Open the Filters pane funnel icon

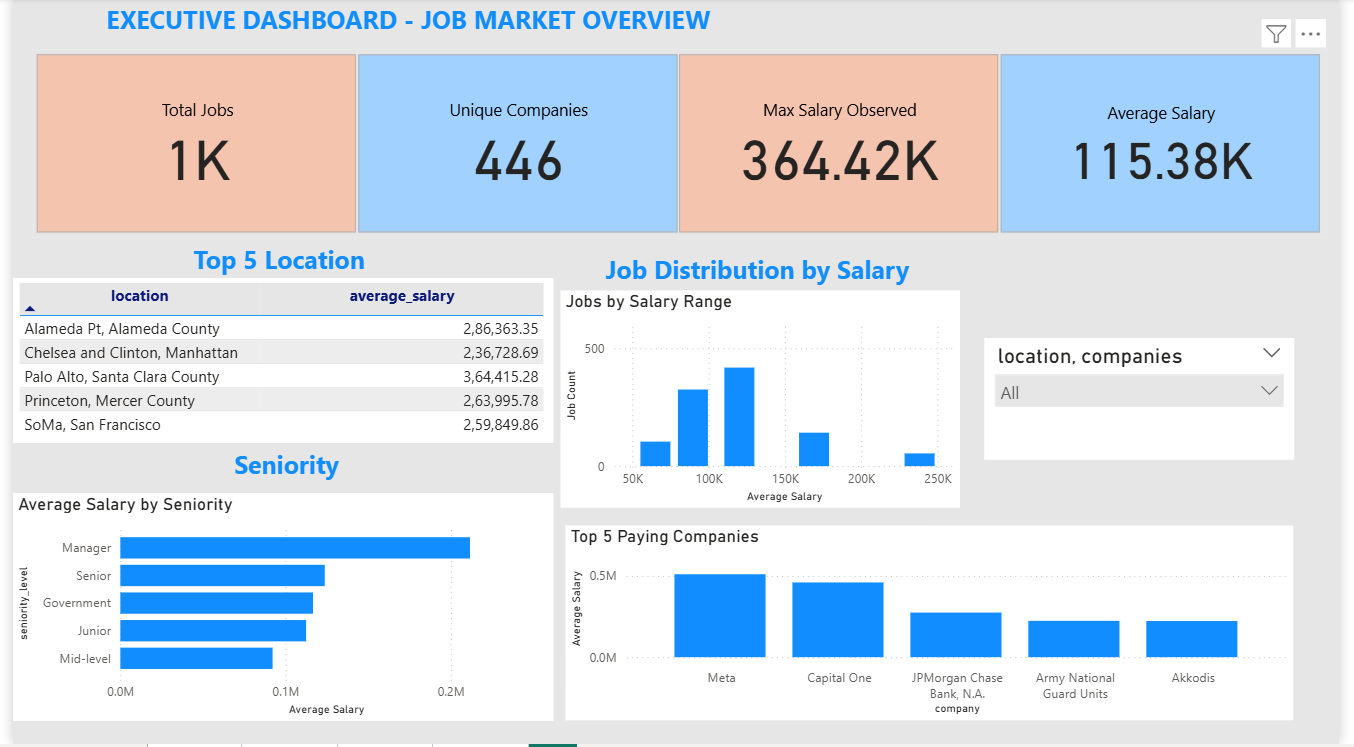(x=1275, y=33)
